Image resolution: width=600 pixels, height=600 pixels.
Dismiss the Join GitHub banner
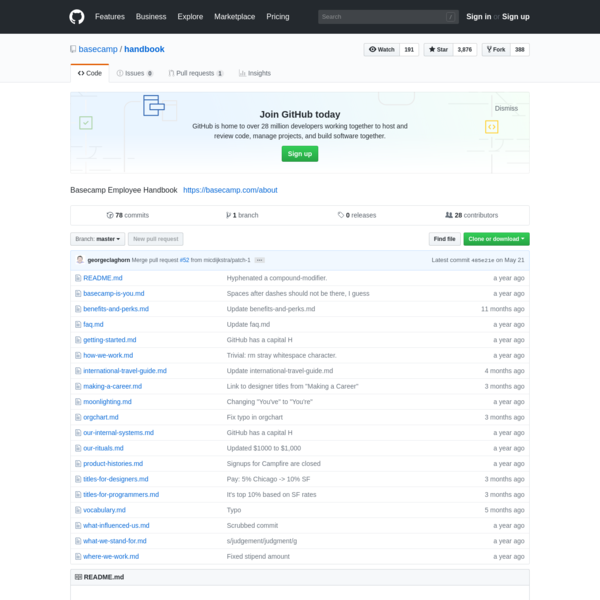(x=506, y=108)
